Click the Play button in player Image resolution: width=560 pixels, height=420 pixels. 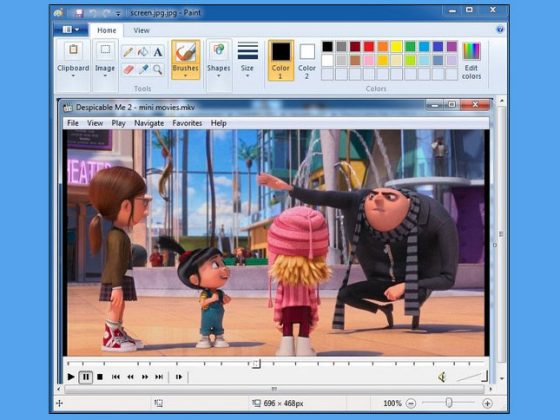[x=71, y=377]
